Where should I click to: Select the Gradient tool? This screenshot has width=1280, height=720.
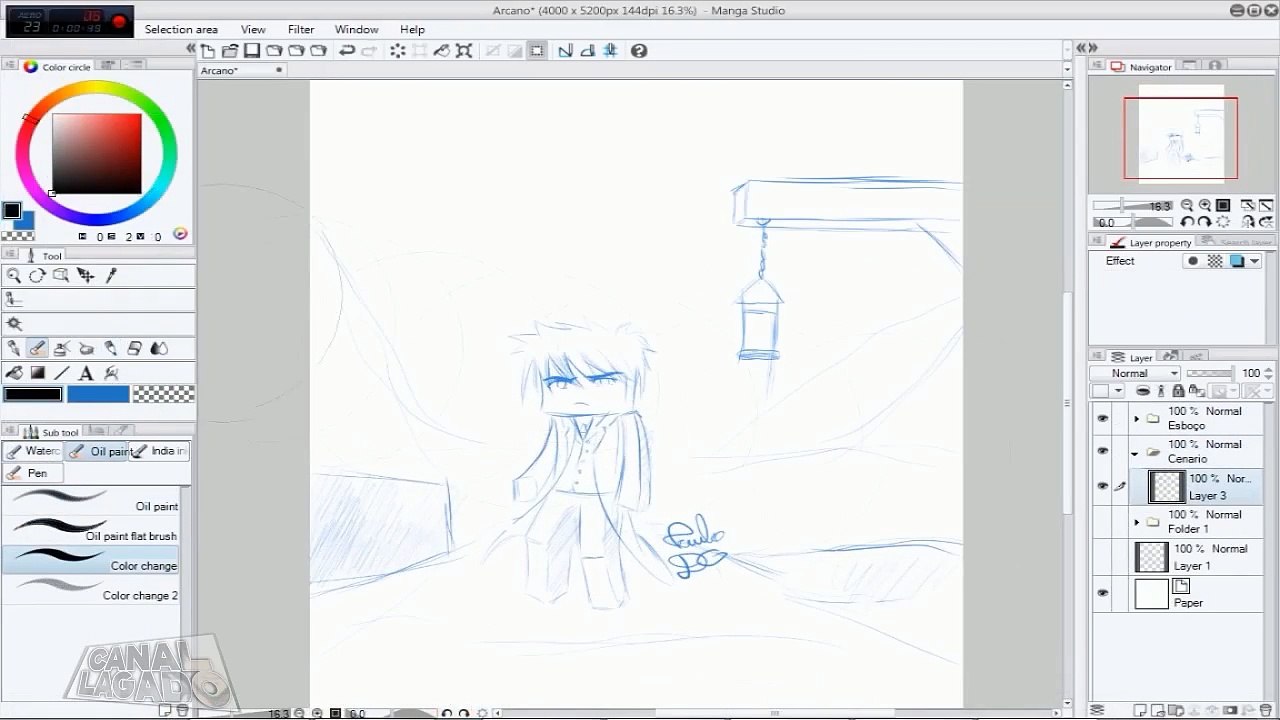[38, 373]
